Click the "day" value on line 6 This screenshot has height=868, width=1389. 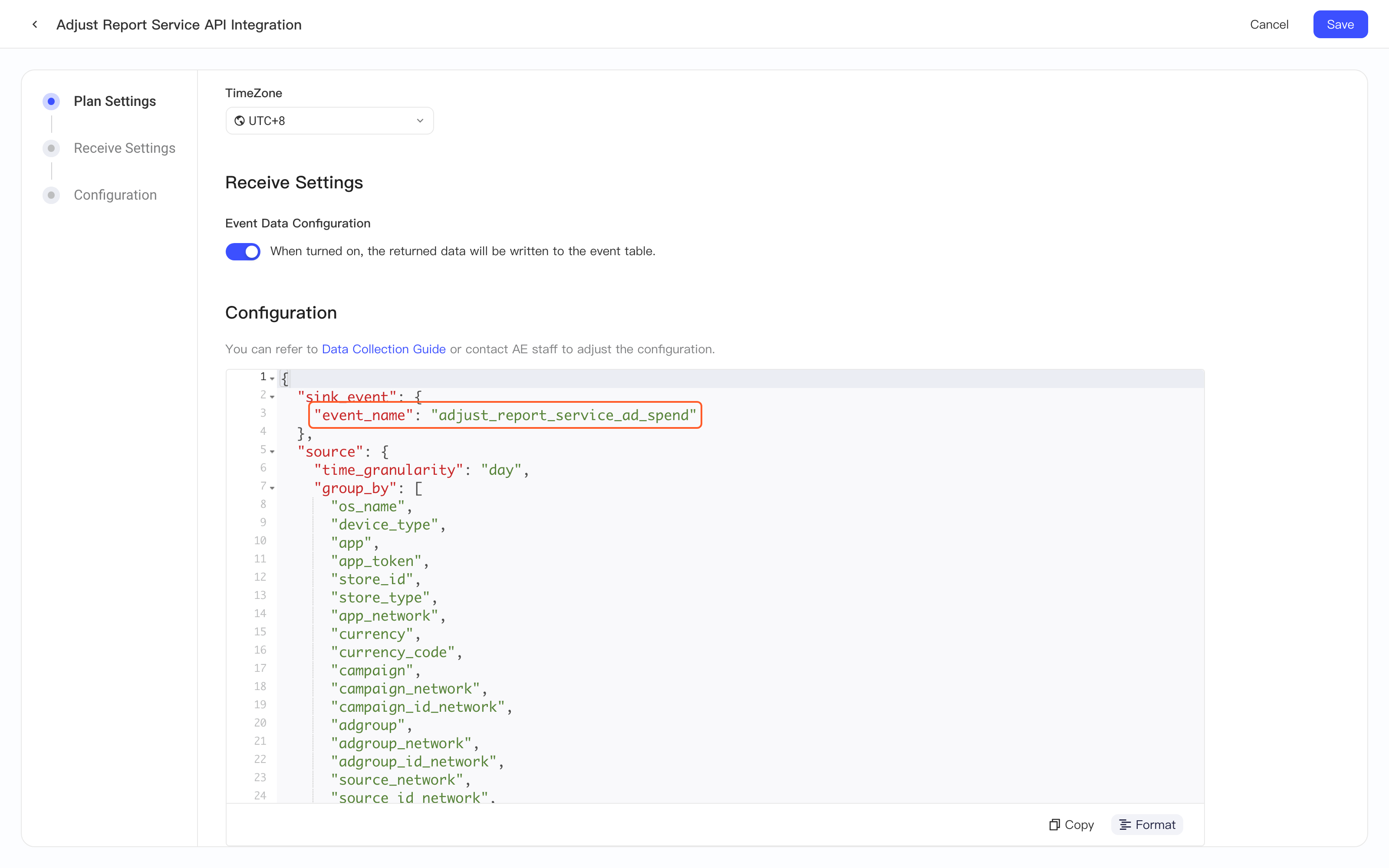(x=501, y=470)
